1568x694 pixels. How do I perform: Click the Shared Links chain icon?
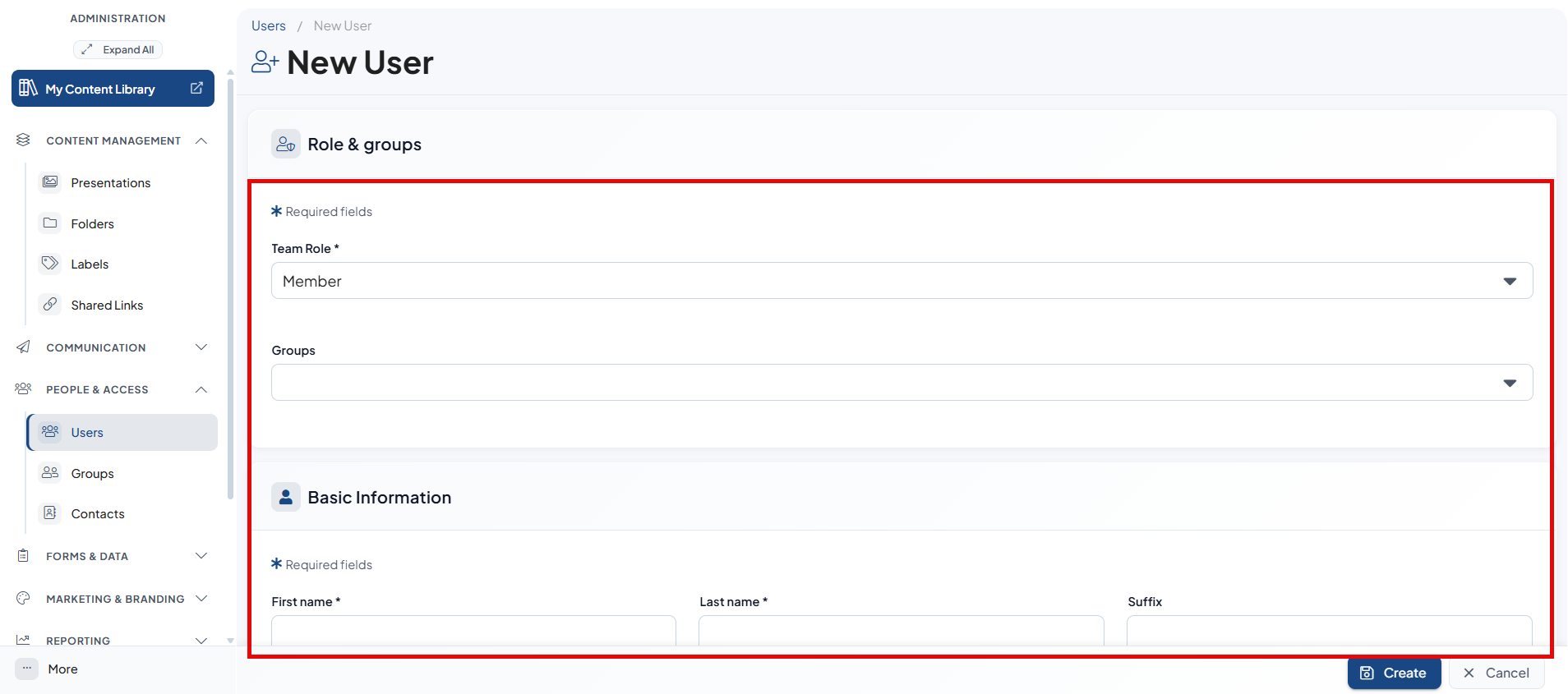coord(50,305)
